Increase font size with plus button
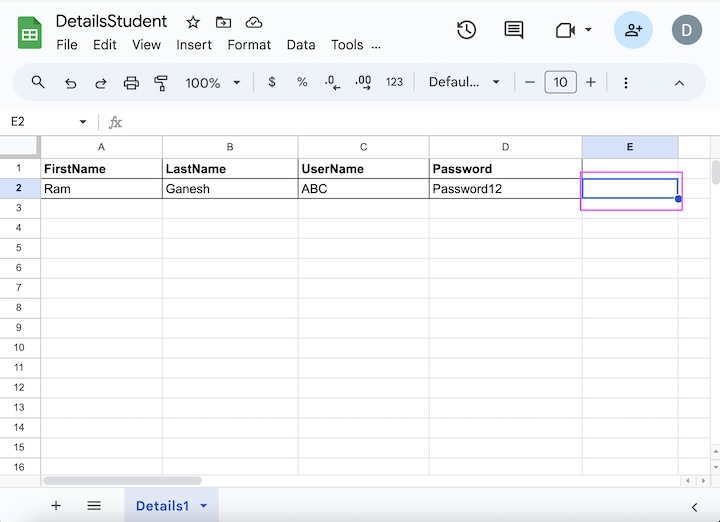The image size is (720, 522). coord(591,82)
